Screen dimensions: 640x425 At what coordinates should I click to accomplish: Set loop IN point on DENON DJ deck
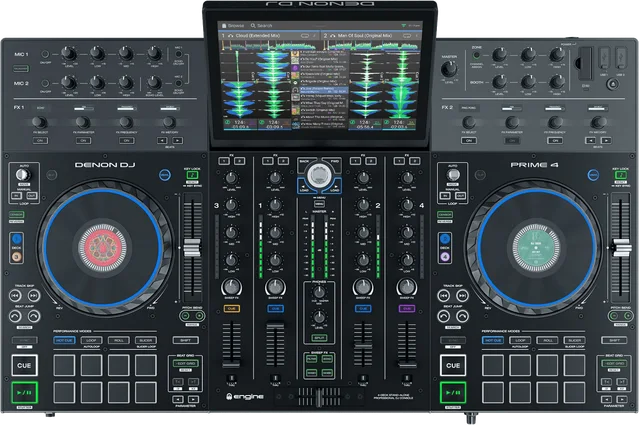16,196
